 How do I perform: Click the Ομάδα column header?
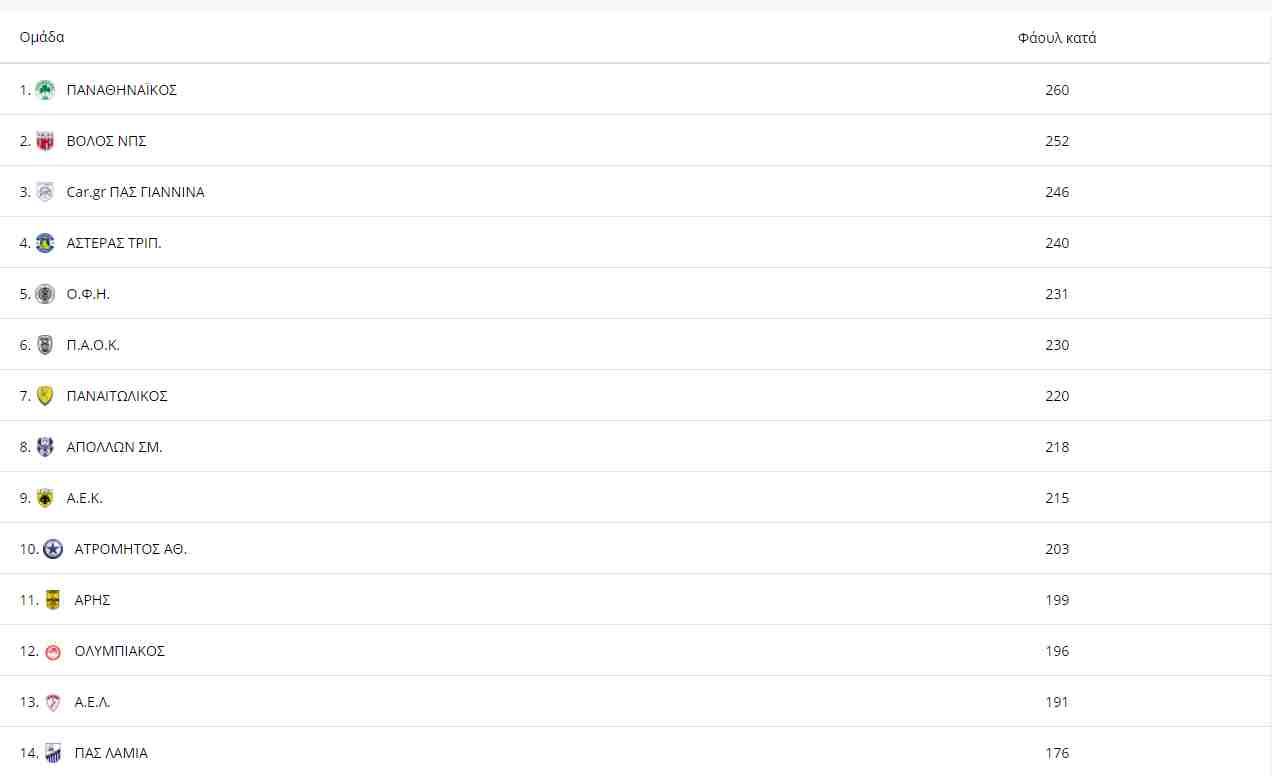(x=42, y=37)
